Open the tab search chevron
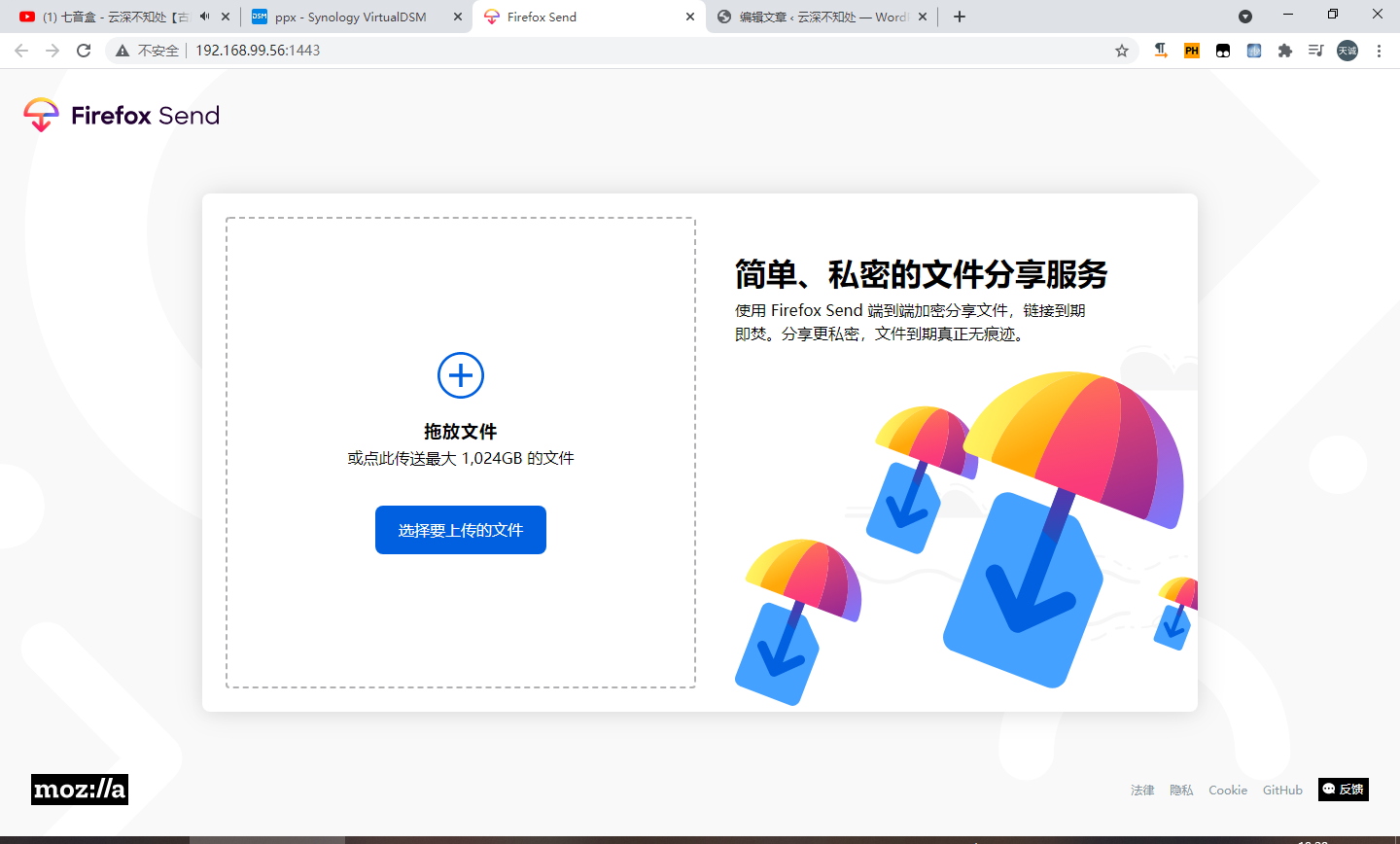 click(1245, 16)
